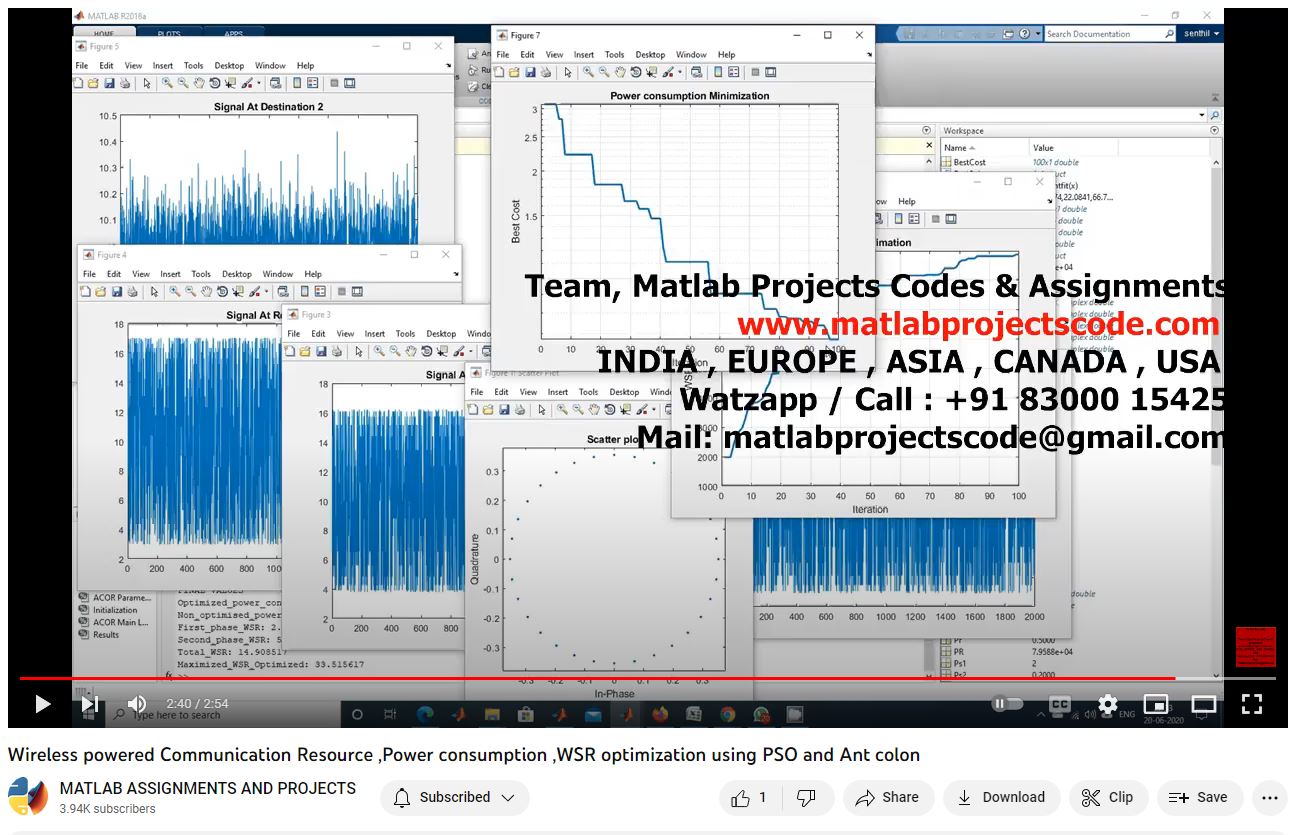The height and width of the screenshot is (835, 1295).
Task: Open Brush dropdown arrow in Figure 5 toolbar
Action: 259,83
